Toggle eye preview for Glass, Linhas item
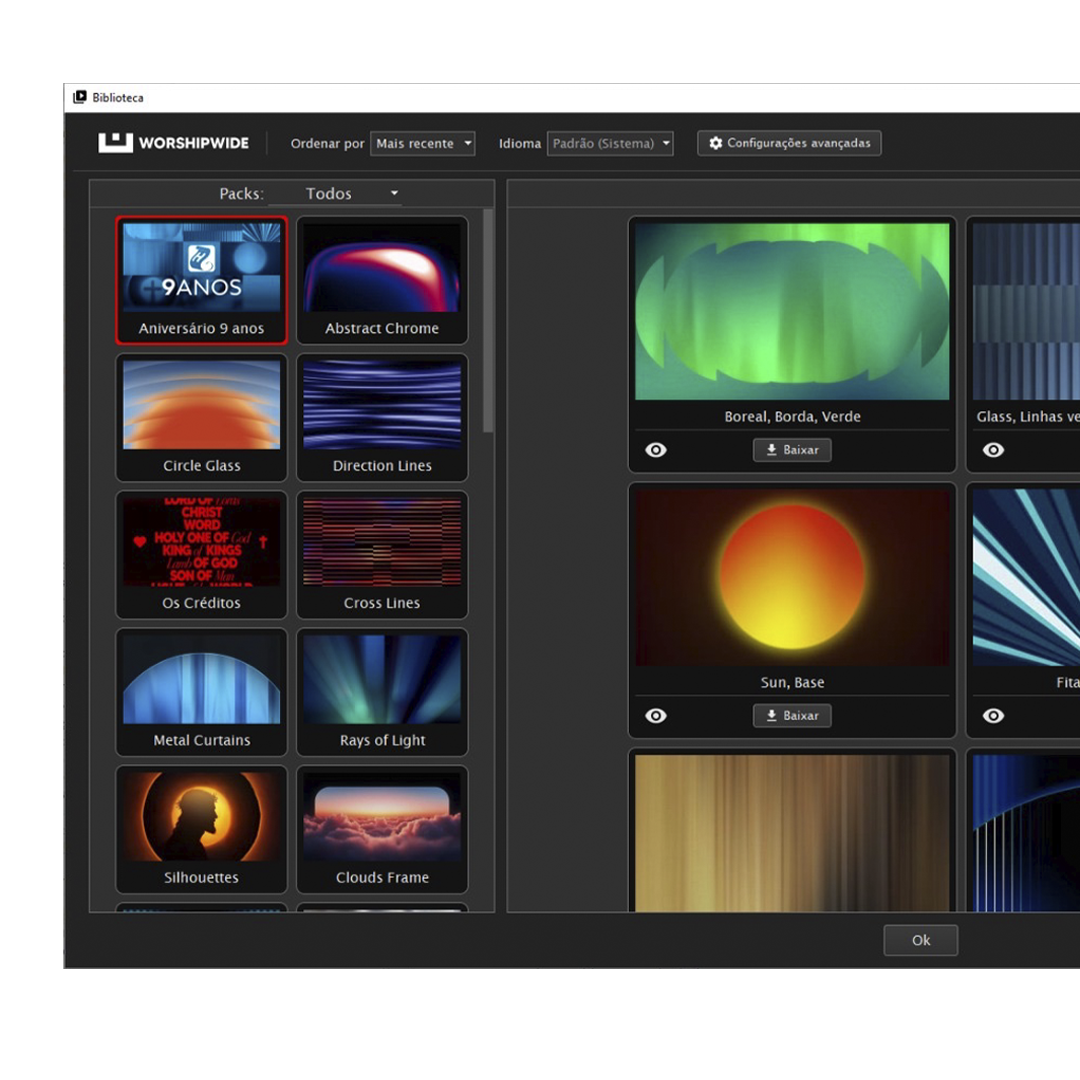 pos(993,450)
